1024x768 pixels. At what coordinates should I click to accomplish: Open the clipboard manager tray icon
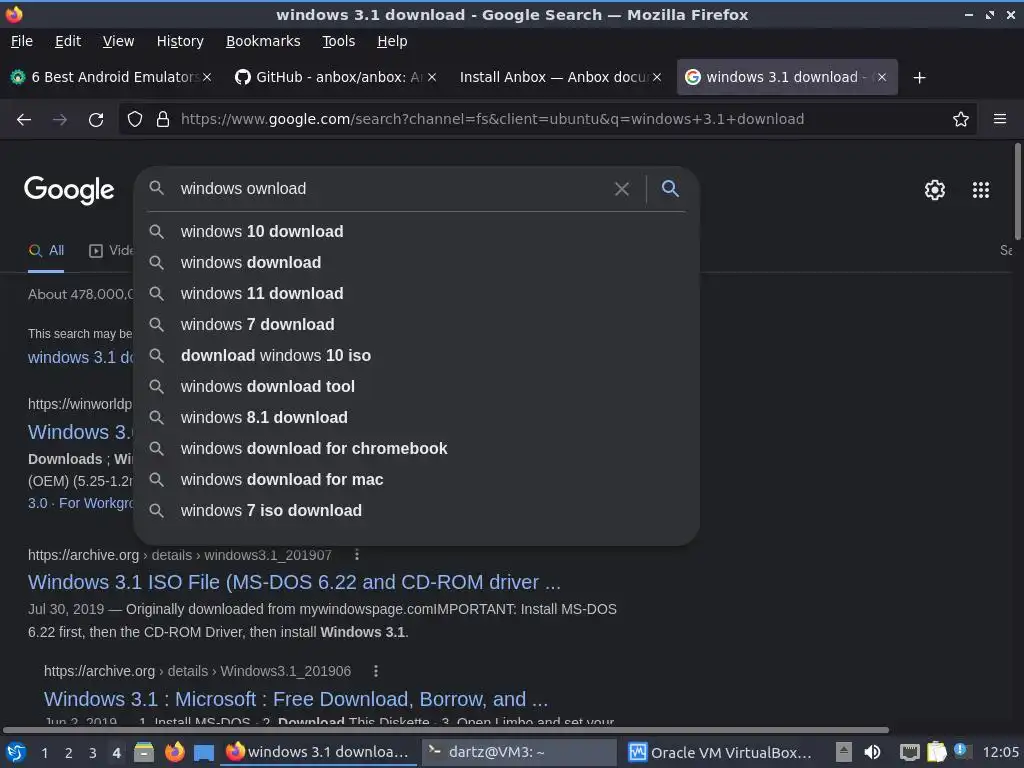936,752
